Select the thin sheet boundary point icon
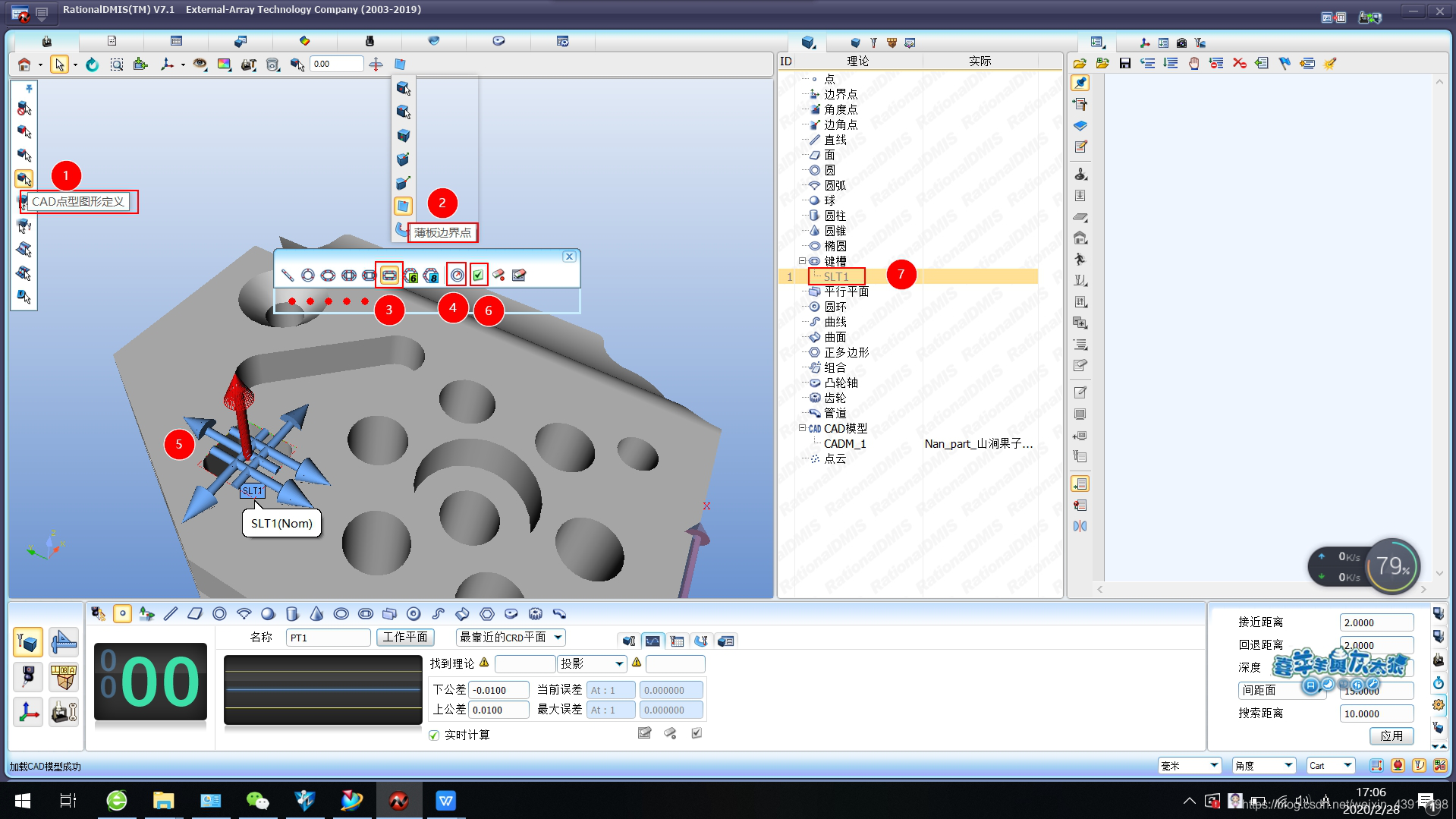 point(403,206)
